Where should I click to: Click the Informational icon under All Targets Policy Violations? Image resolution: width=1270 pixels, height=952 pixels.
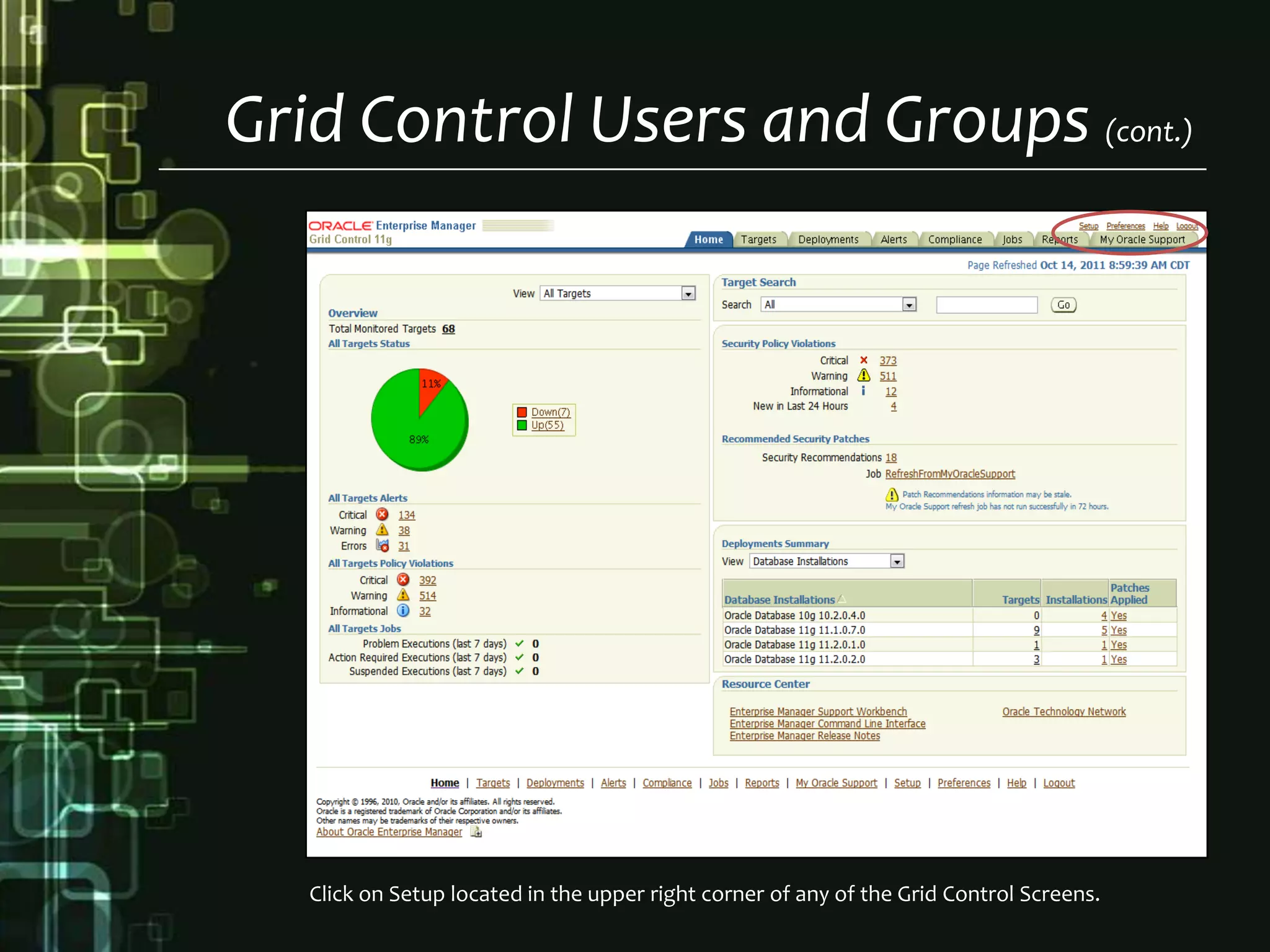point(403,610)
